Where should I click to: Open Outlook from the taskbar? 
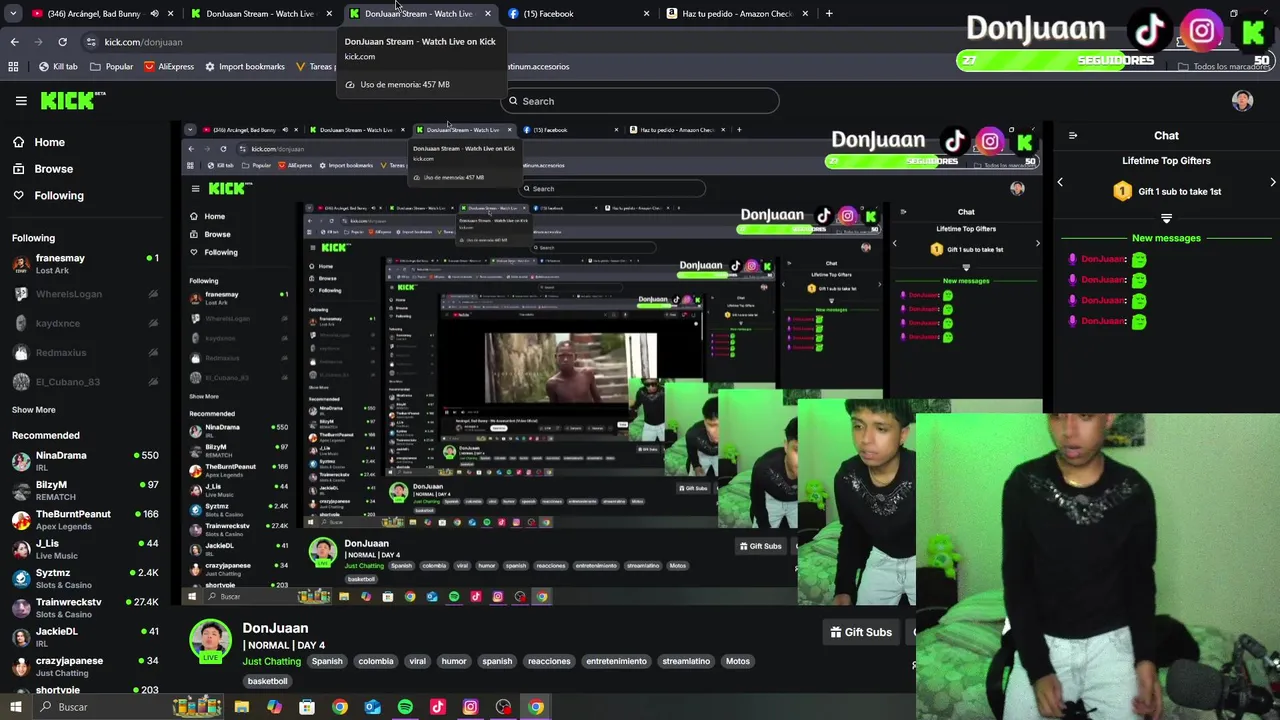(372, 707)
